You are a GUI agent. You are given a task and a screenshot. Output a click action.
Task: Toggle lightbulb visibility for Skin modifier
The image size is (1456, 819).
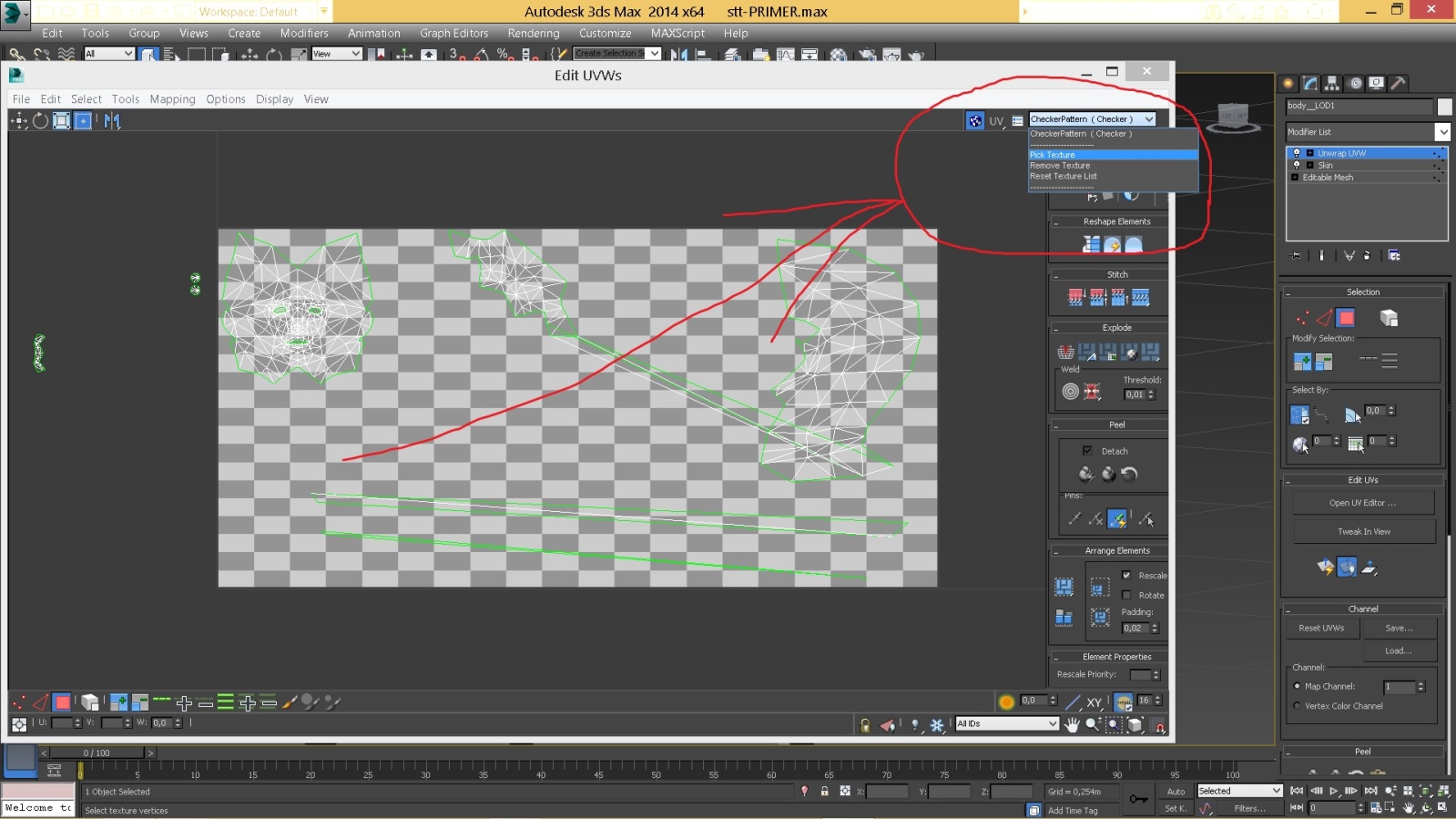[1297, 165]
